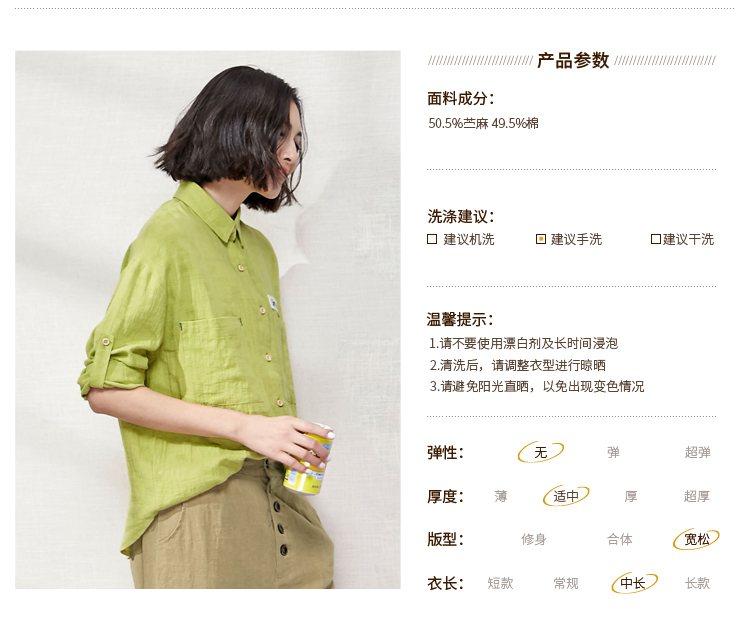Select the circled 中长 garment length
Screen dimensions: 750x626
(x=634, y=583)
